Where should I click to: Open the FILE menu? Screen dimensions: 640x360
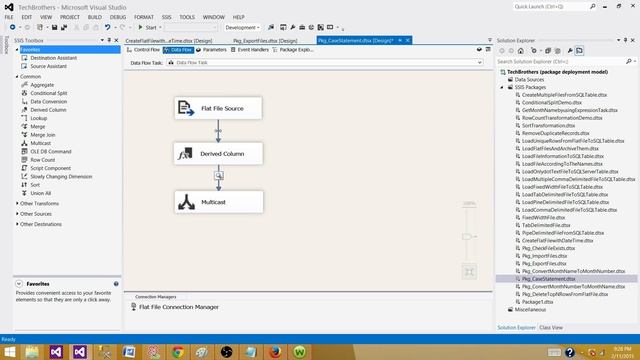click(9, 17)
